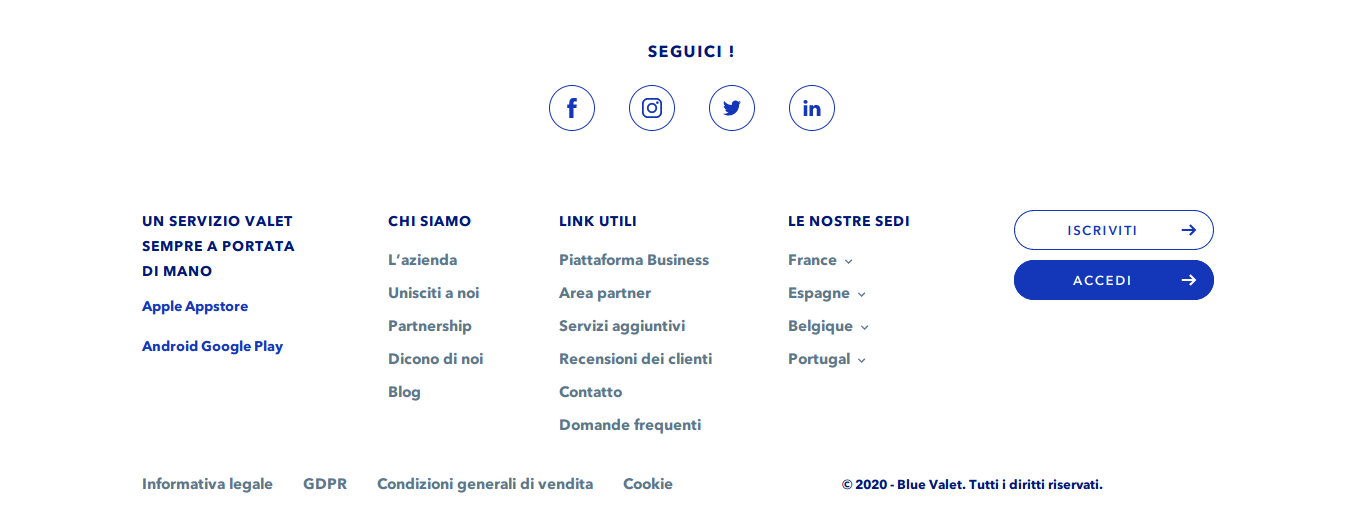Open the Facebook social icon
This screenshot has width=1363, height=531.
572,108
